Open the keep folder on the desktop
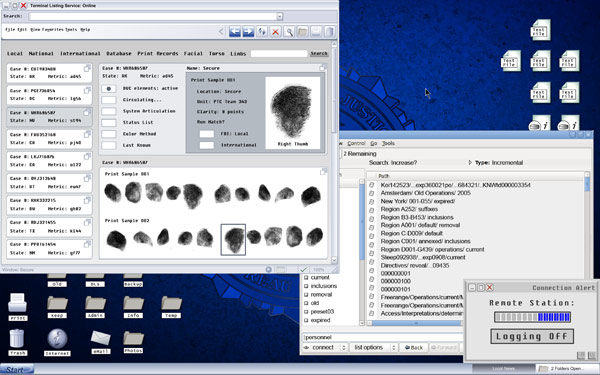The image size is (600, 375). tap(57, 307)
